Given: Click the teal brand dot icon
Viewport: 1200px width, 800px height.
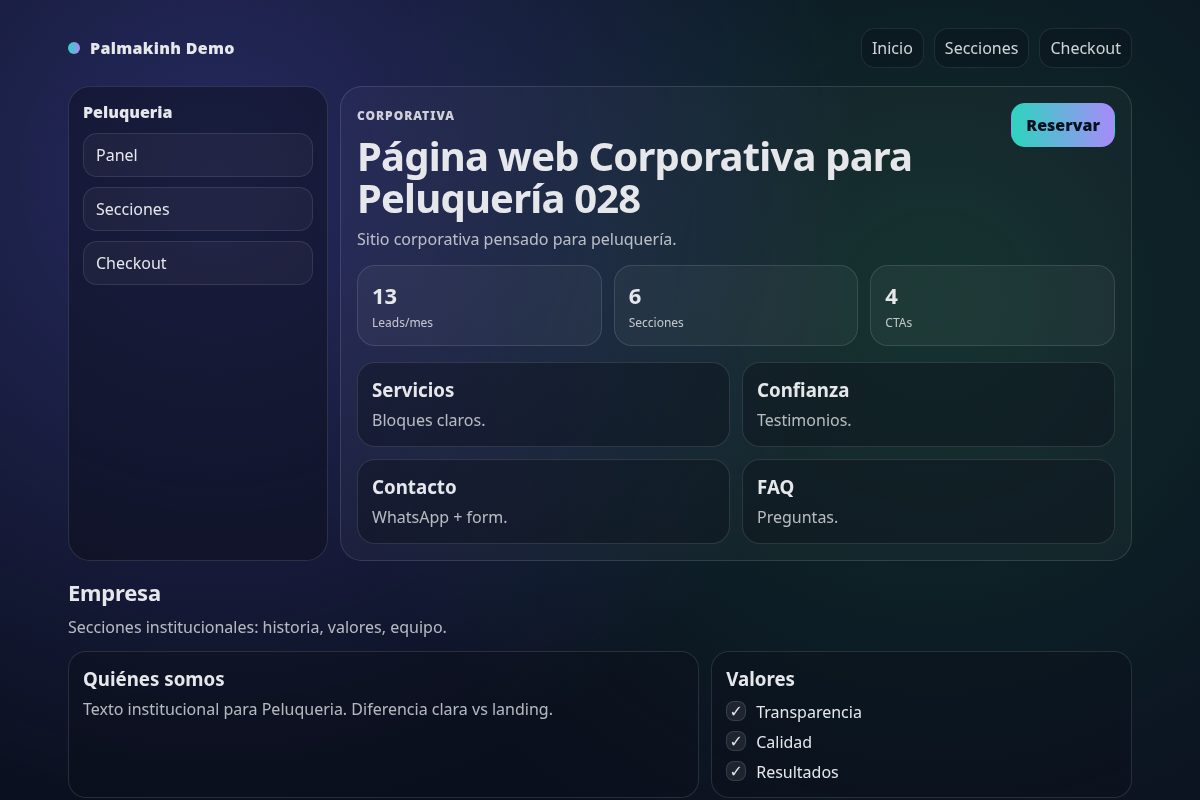Looking at the screenshot, I should click(73, 47).
